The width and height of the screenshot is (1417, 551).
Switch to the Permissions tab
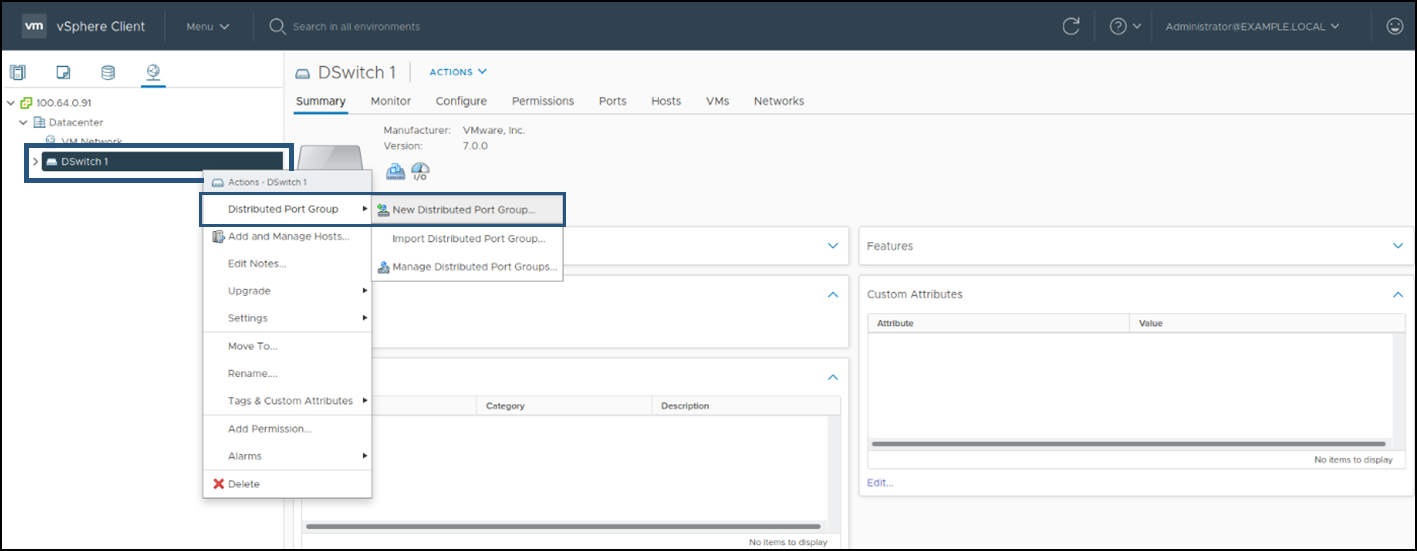[543, 101]
